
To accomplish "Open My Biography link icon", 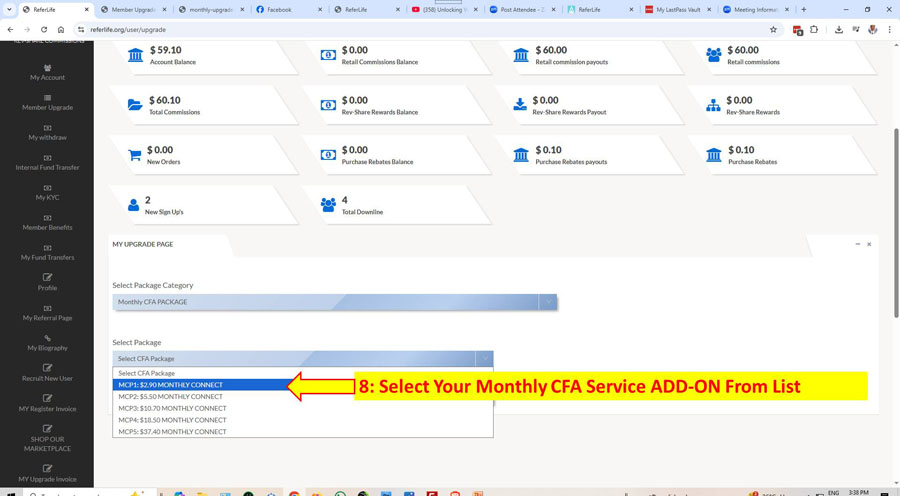I will 47,338.
